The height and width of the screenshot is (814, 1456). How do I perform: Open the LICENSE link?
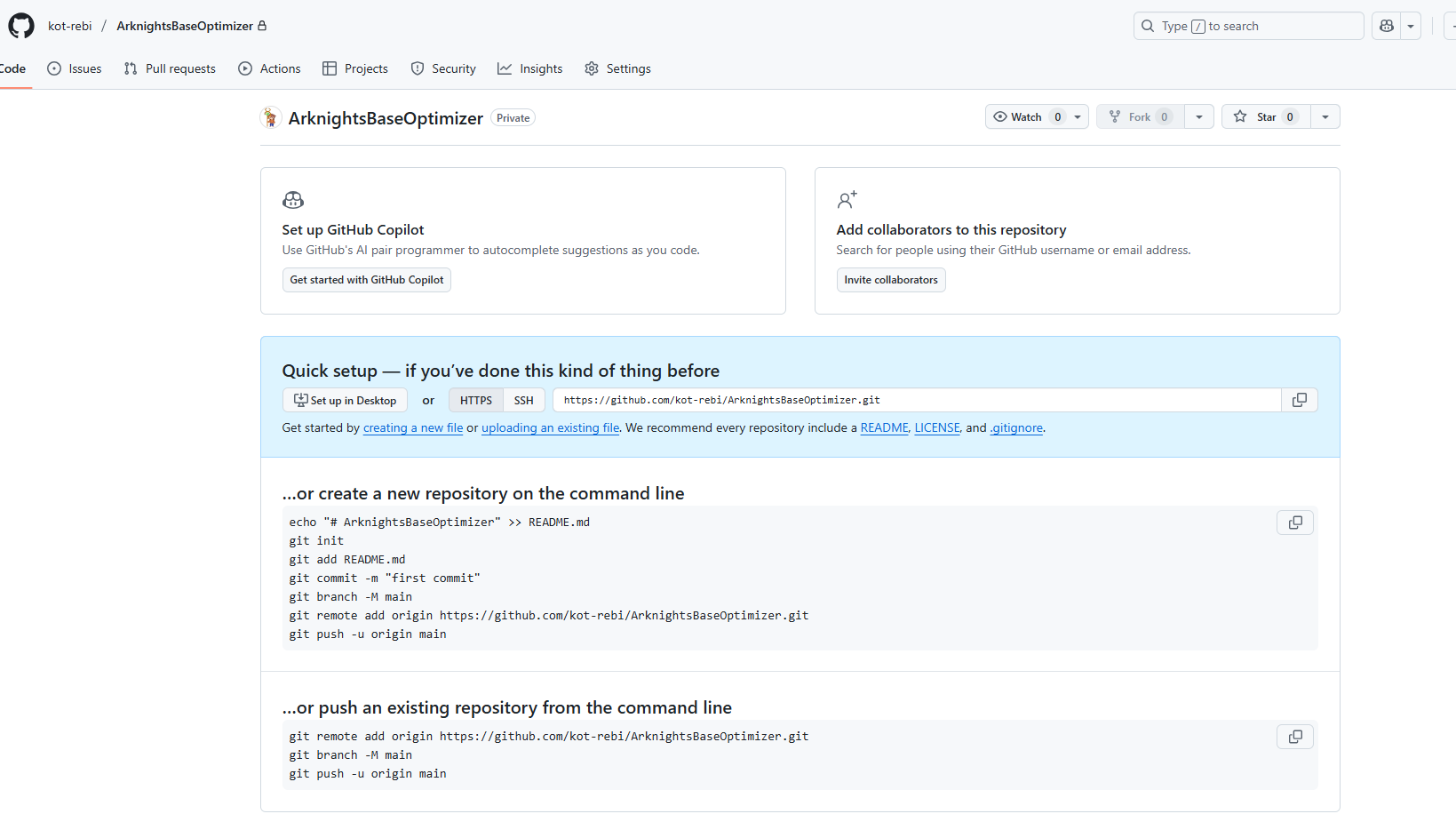click(x=937, y=427)
